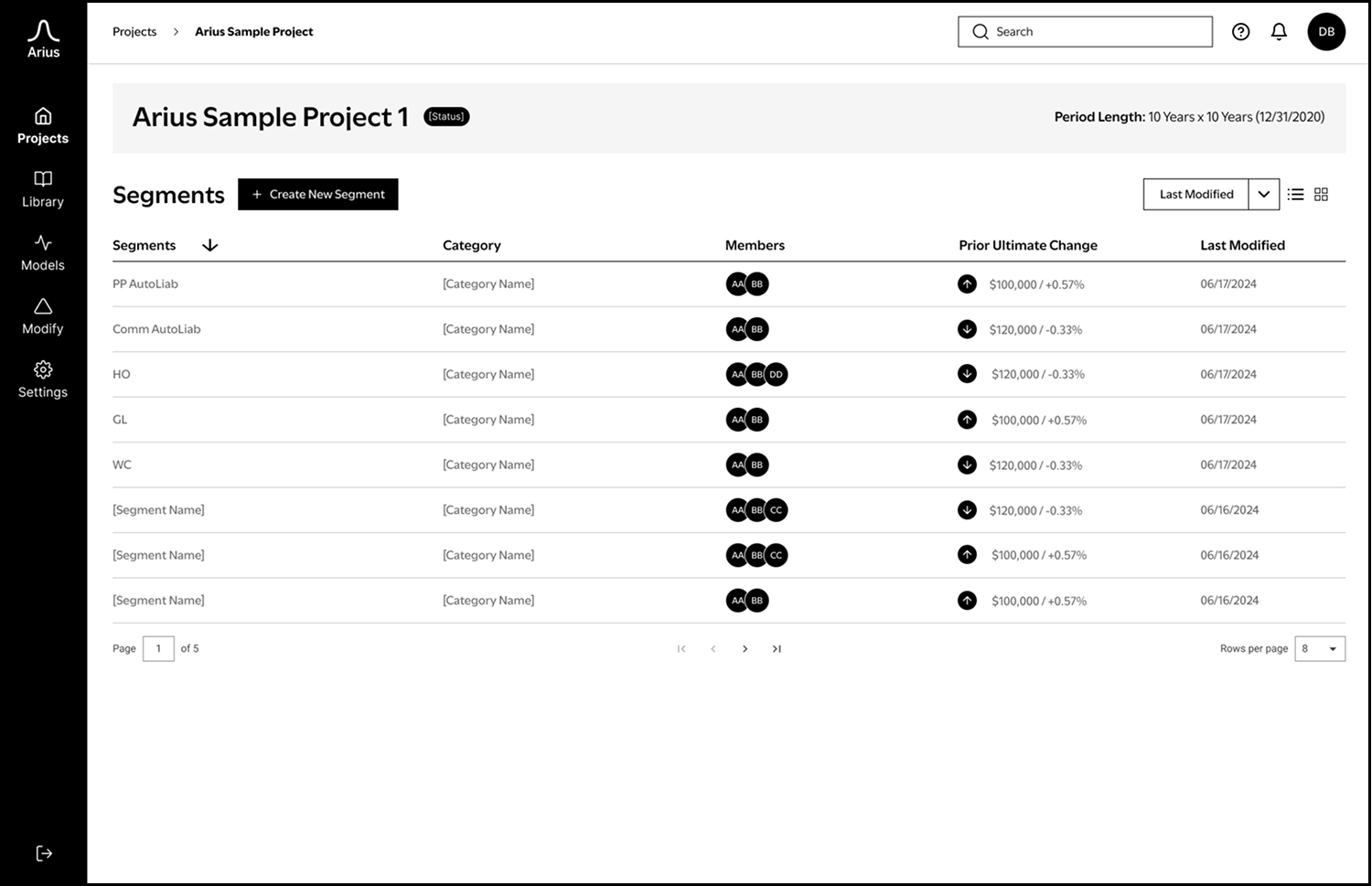The height and width of the screenshot is (886, 1372).
Task: Open the Rows per page dropdown
Action: (1320, 648)
